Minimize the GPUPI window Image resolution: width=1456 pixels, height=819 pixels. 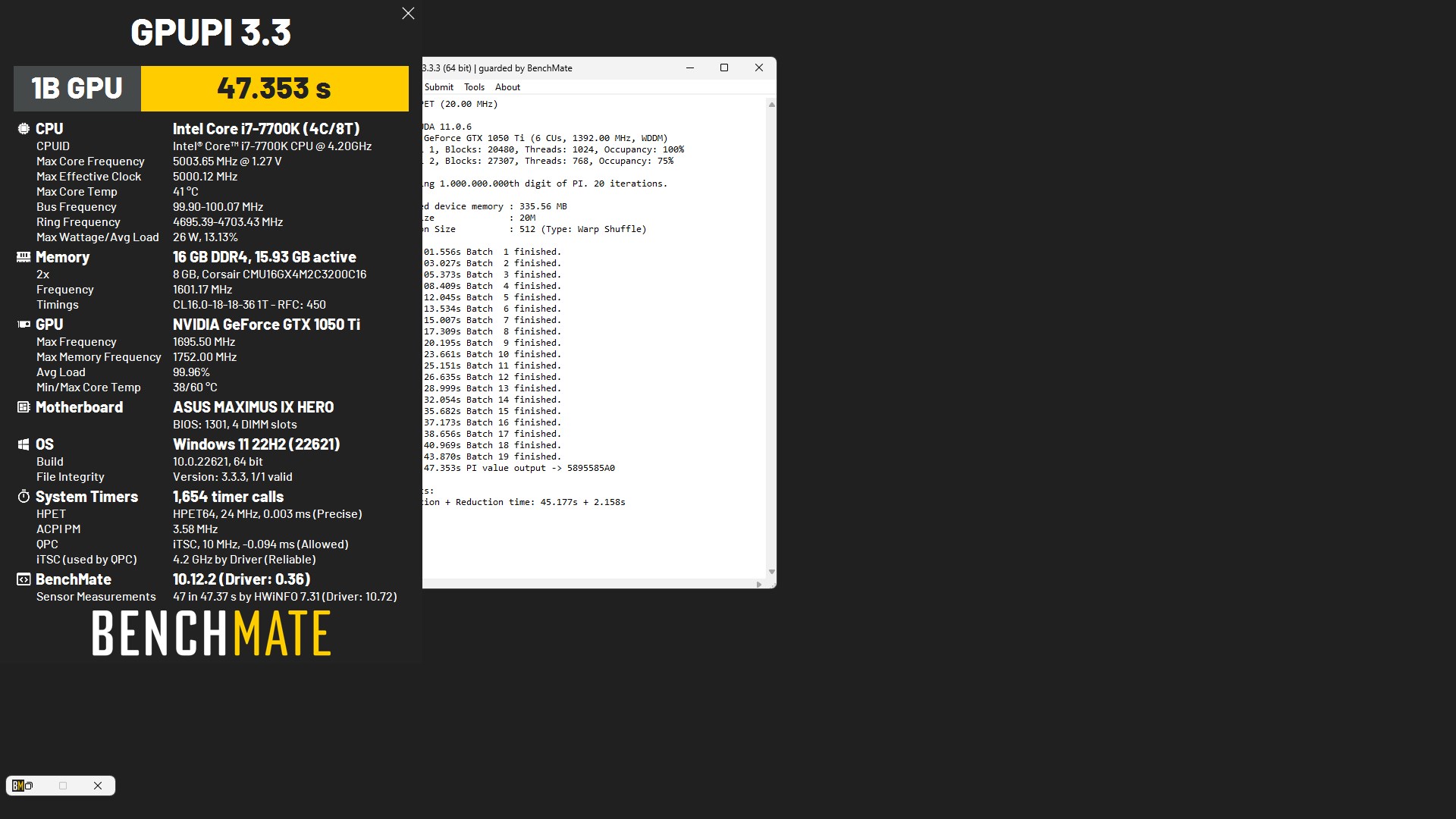tap(690, 67)
